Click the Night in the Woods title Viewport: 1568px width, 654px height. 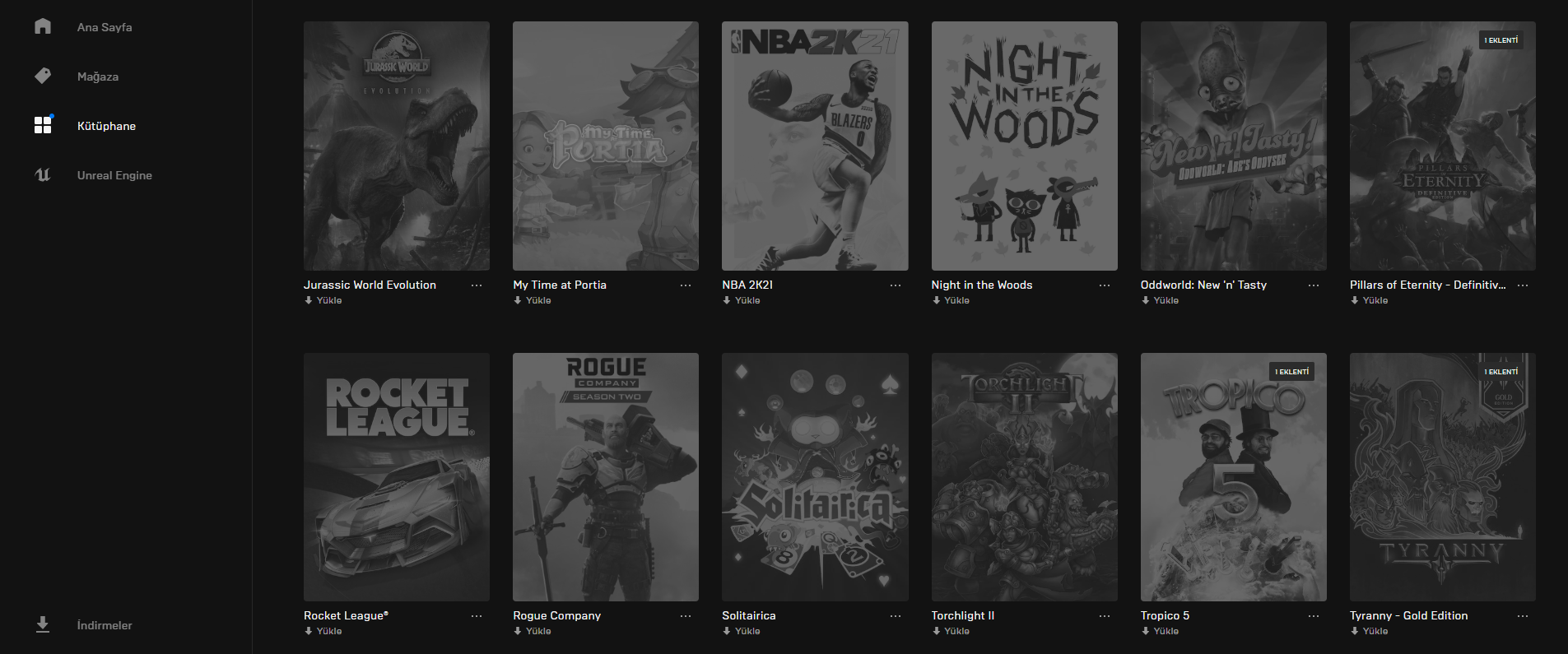click(x=982, y=285)
